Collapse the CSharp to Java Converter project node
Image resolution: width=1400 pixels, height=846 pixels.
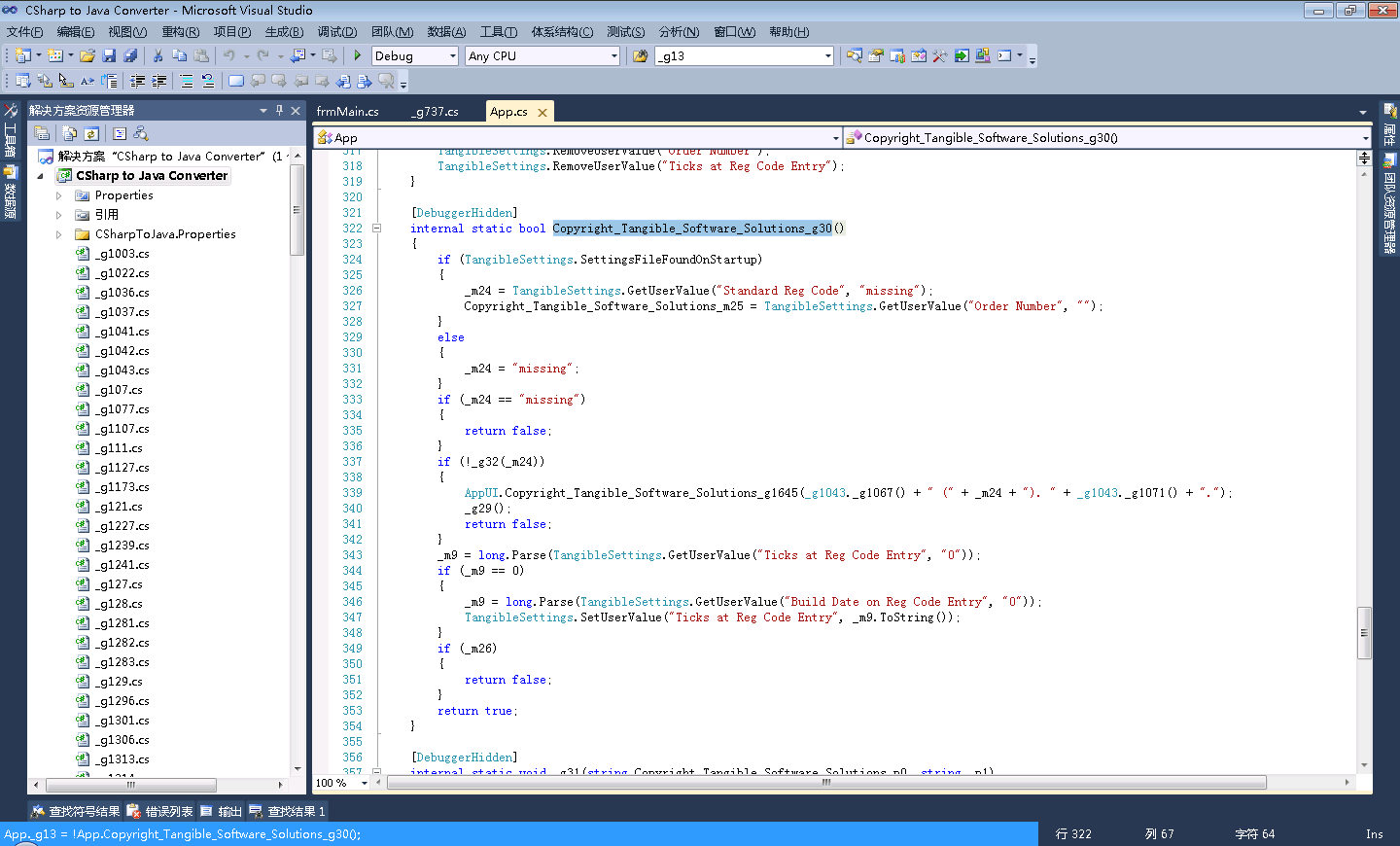click(40, 176)
